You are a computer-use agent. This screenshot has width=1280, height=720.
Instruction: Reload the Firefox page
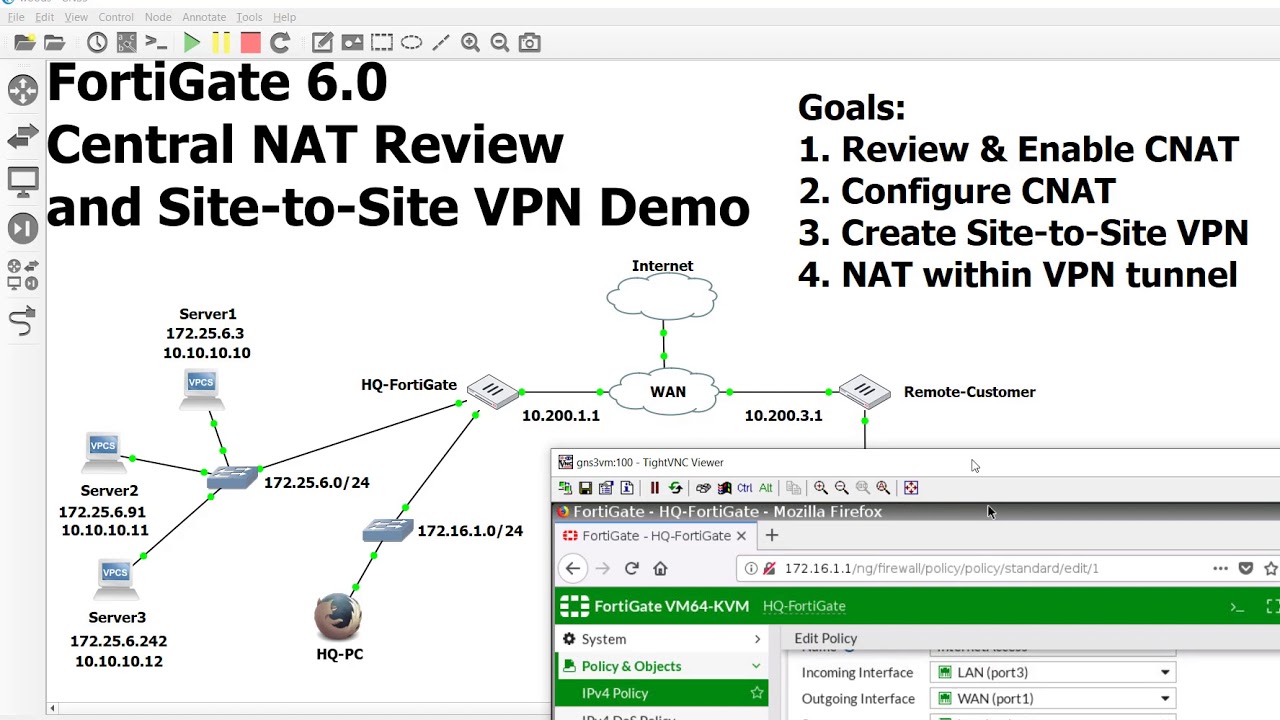pos(631,568)
